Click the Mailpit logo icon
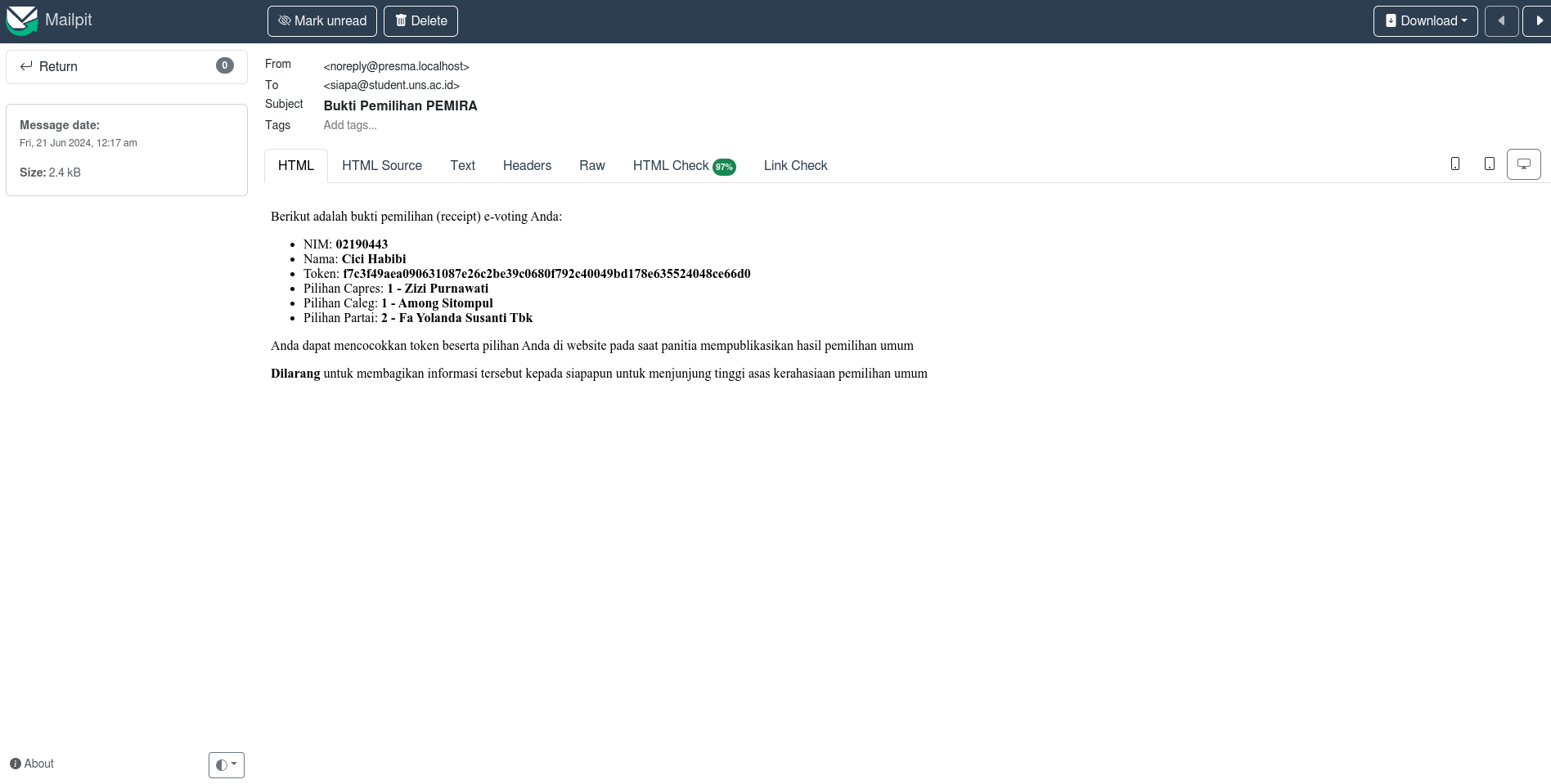Screen dimensions: 1551x784 (x=22, y=20)
